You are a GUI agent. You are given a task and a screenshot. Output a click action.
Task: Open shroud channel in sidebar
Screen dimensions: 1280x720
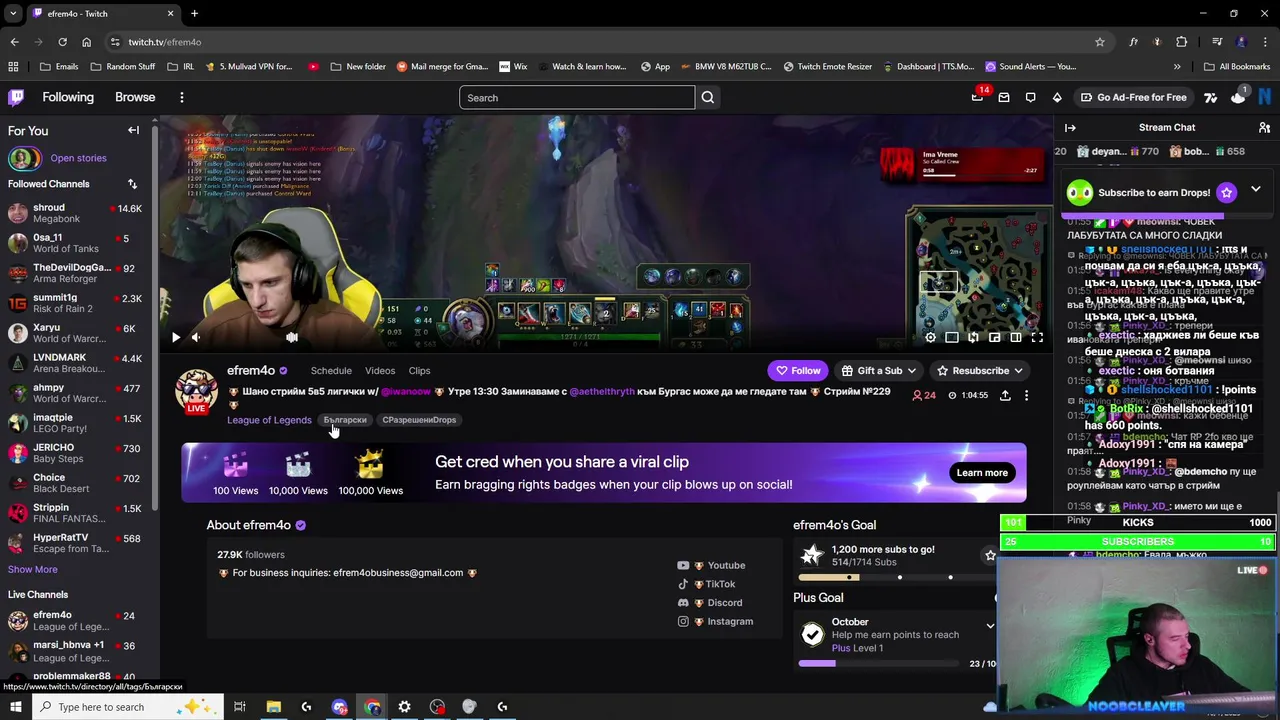[77, 213]
